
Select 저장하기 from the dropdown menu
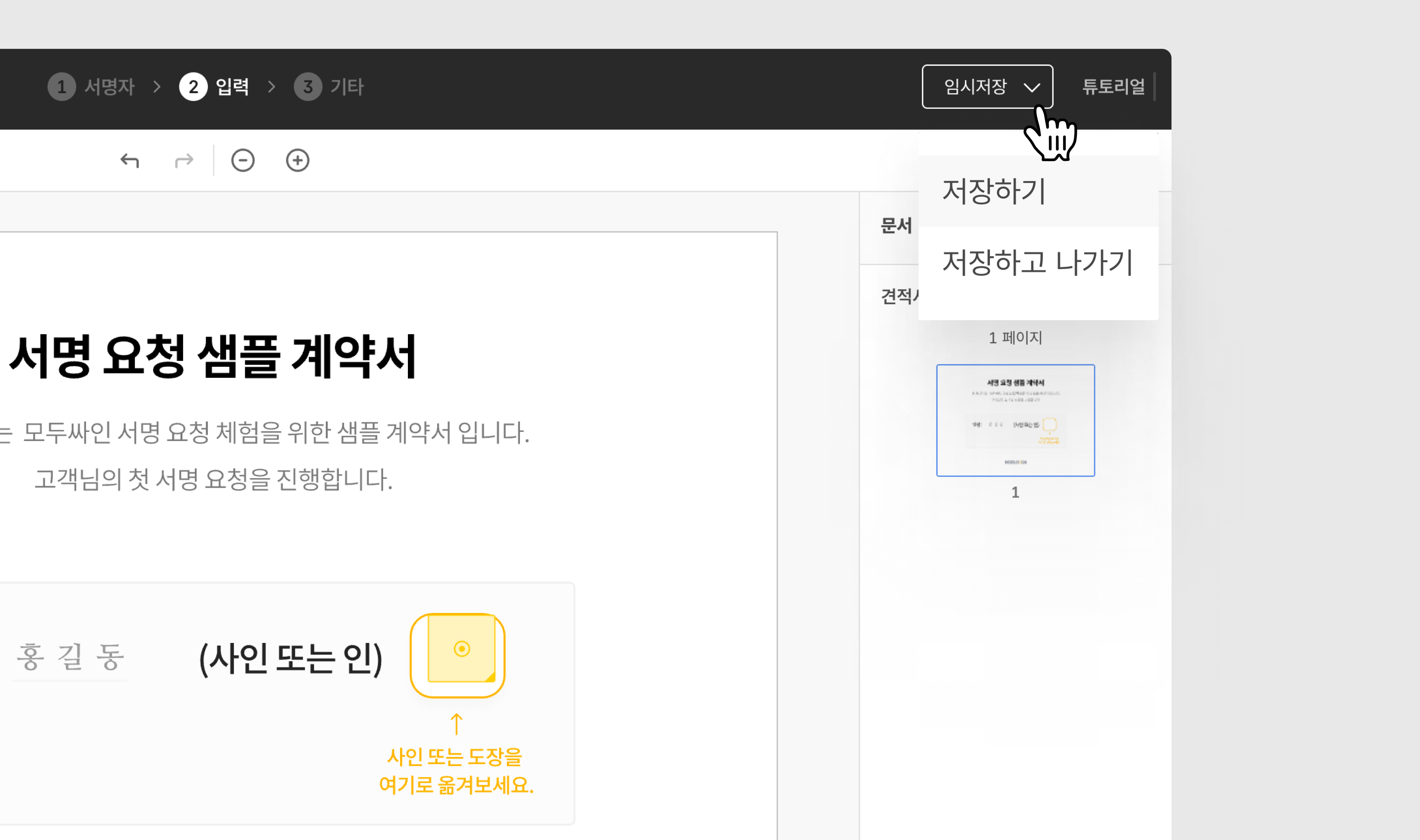pyautogui.click(x=994, y=191)
